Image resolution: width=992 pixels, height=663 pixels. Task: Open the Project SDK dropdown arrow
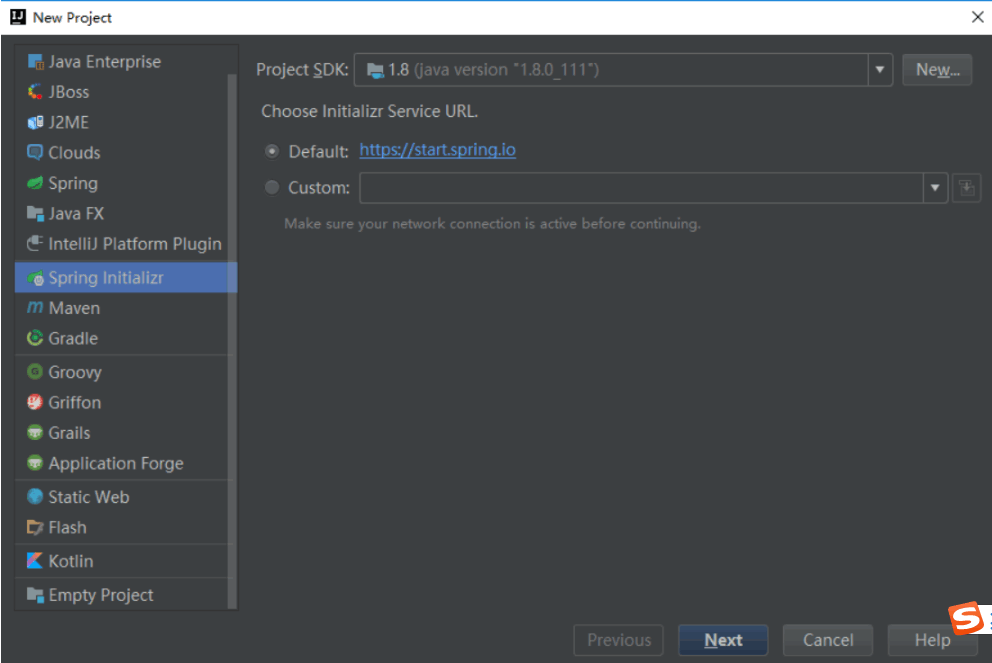click(879, 70)
